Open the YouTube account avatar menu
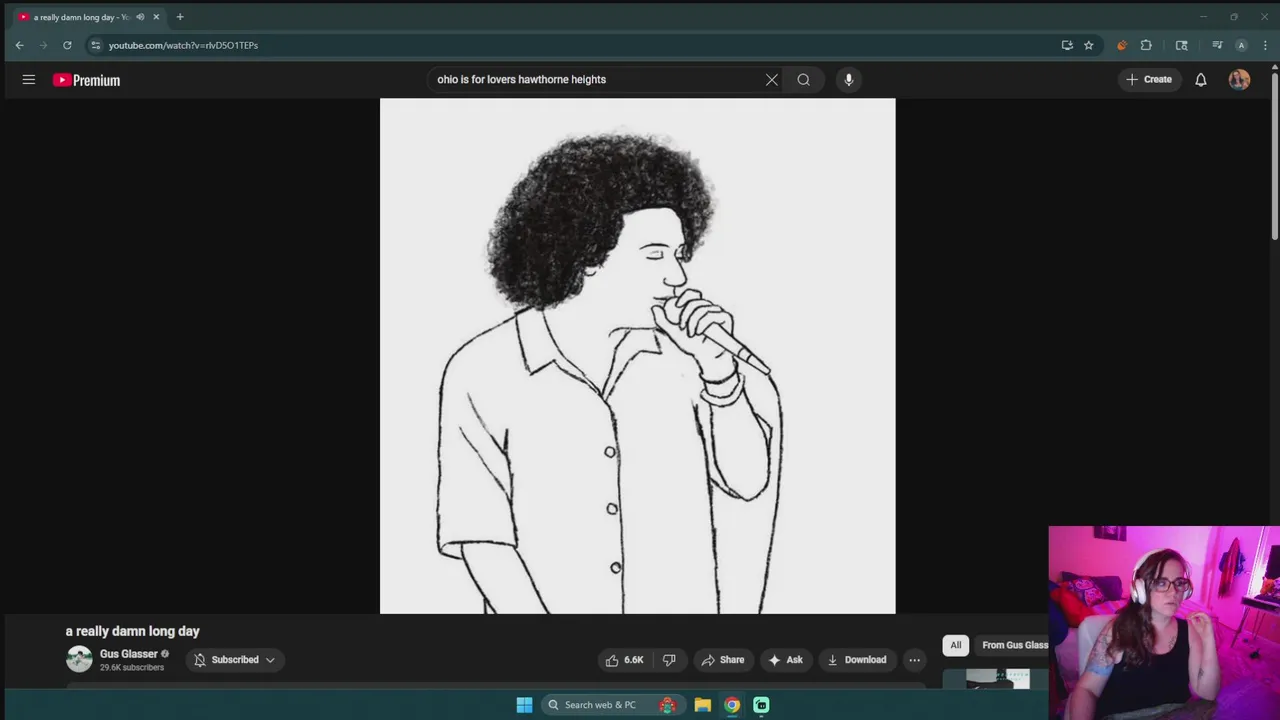 pyautogui.click(x=1239, y=79)
